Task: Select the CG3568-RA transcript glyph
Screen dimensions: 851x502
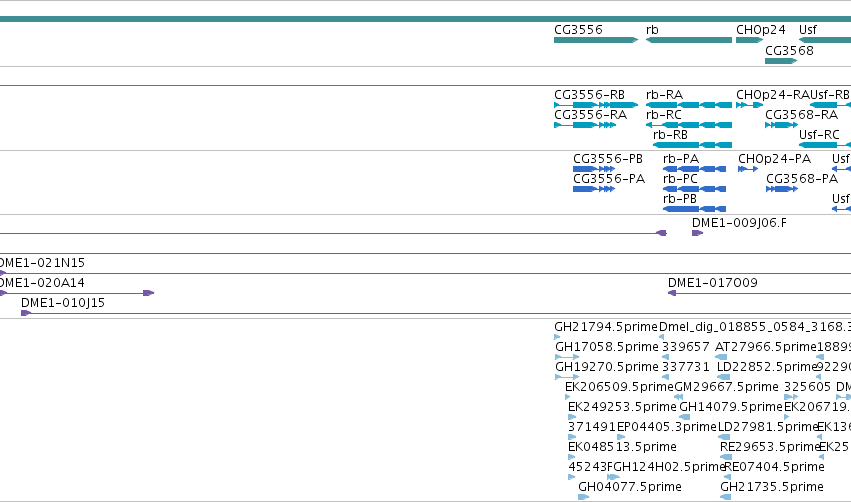Action: coord(782,125)
